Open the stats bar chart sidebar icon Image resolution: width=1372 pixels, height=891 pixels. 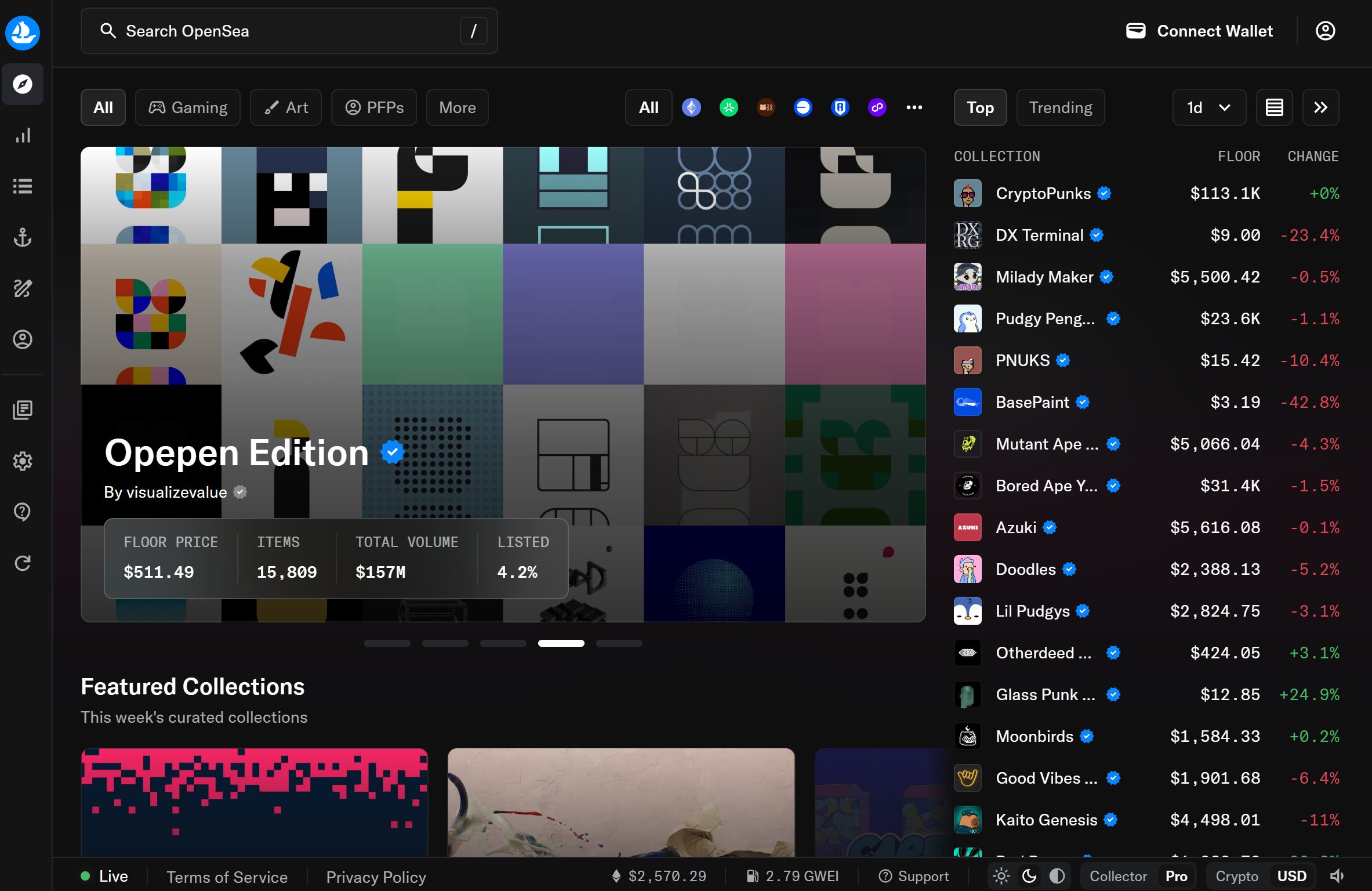[x=23, y=136]
